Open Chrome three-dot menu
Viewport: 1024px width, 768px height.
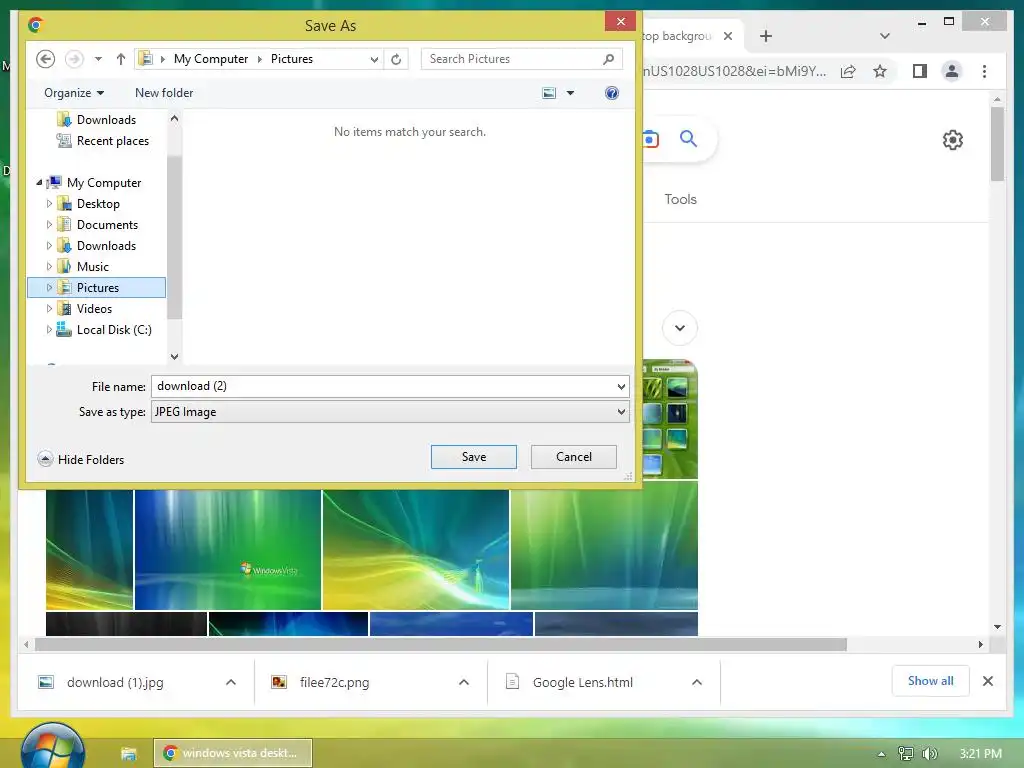(x=984, y=71)
